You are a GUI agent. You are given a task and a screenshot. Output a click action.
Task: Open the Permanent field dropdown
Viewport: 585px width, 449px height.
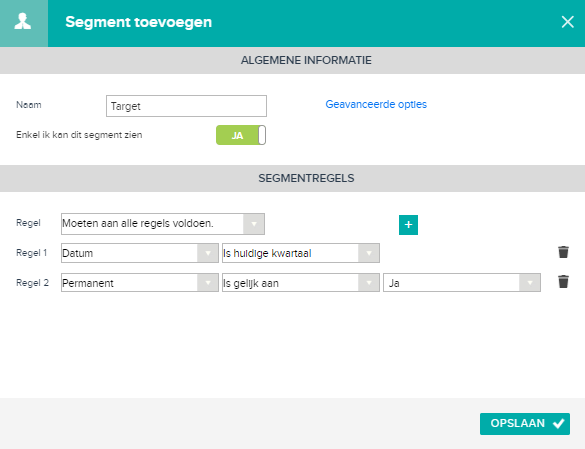click(x=140, y=283)
